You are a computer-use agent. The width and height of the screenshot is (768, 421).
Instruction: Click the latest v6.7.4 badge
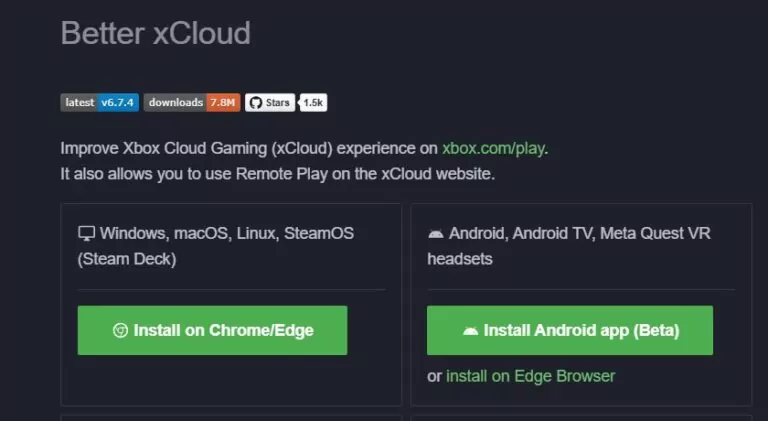[x=99, y=103]
